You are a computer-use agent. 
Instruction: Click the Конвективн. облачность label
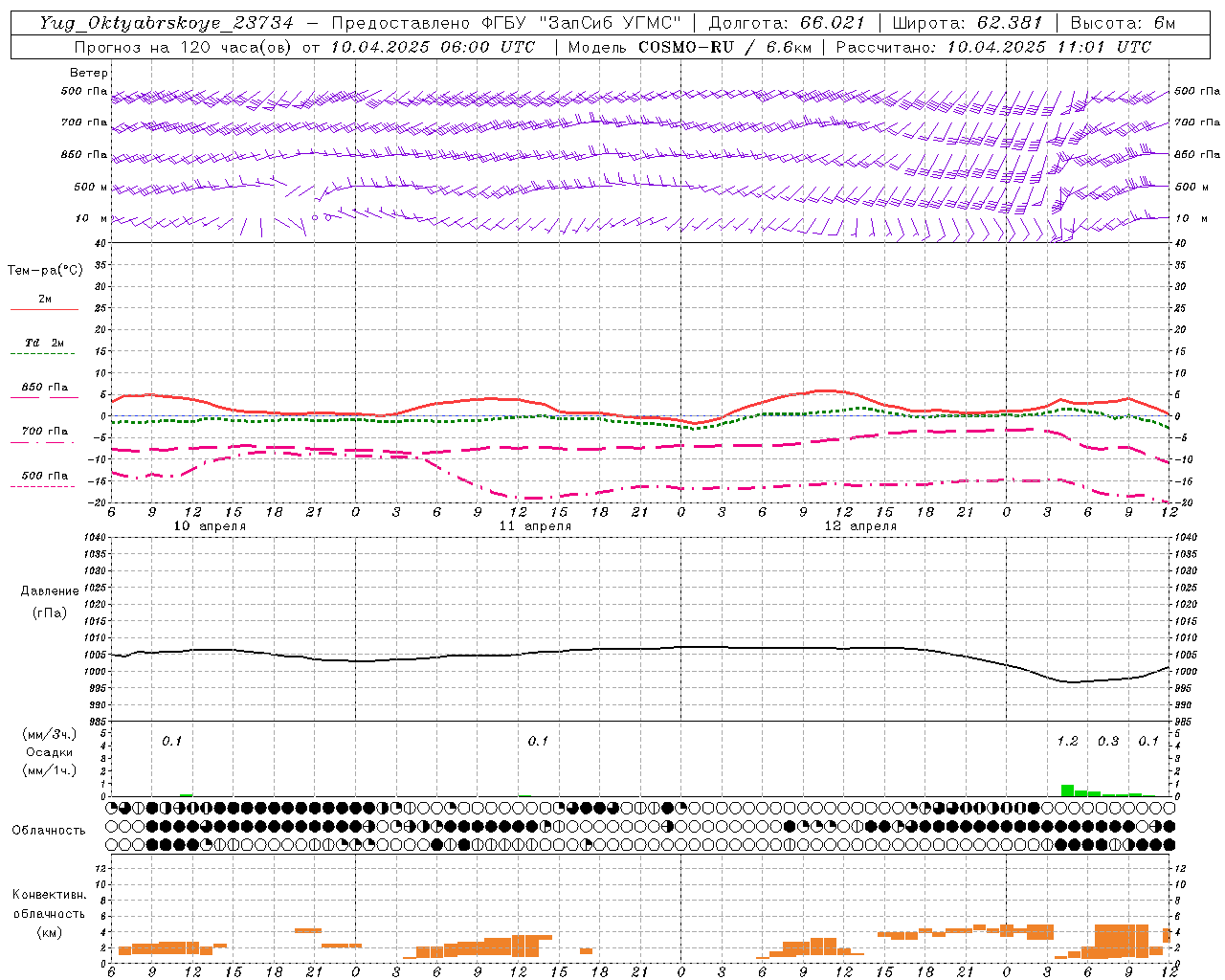49,904
